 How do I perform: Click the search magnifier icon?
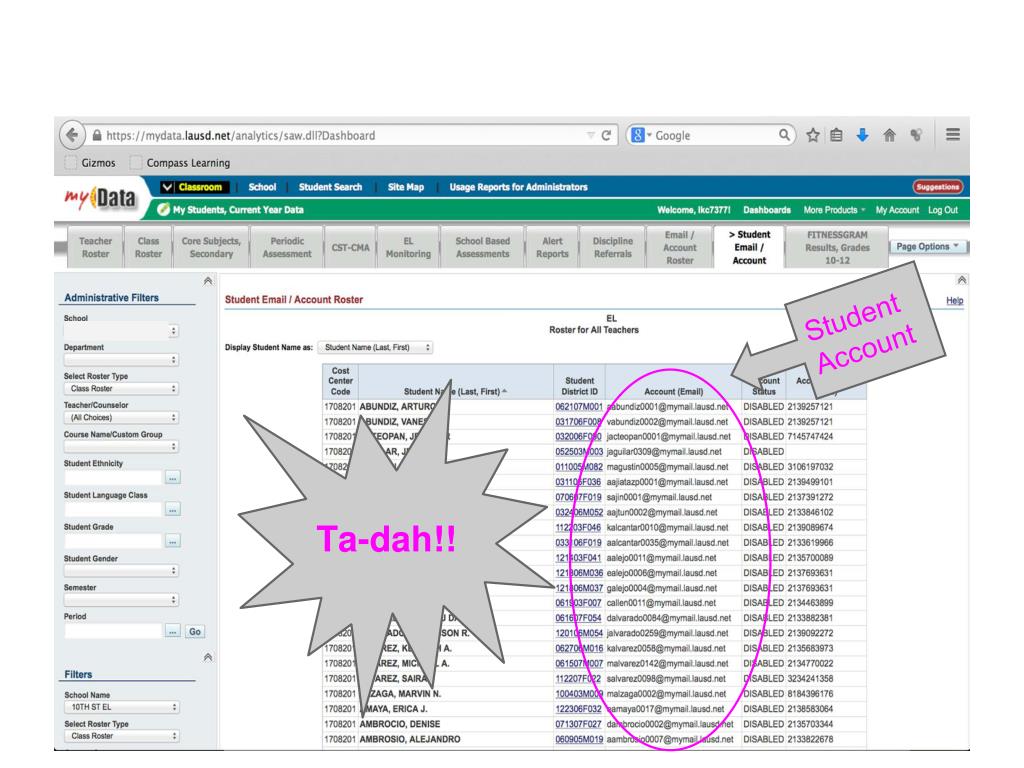784,135
